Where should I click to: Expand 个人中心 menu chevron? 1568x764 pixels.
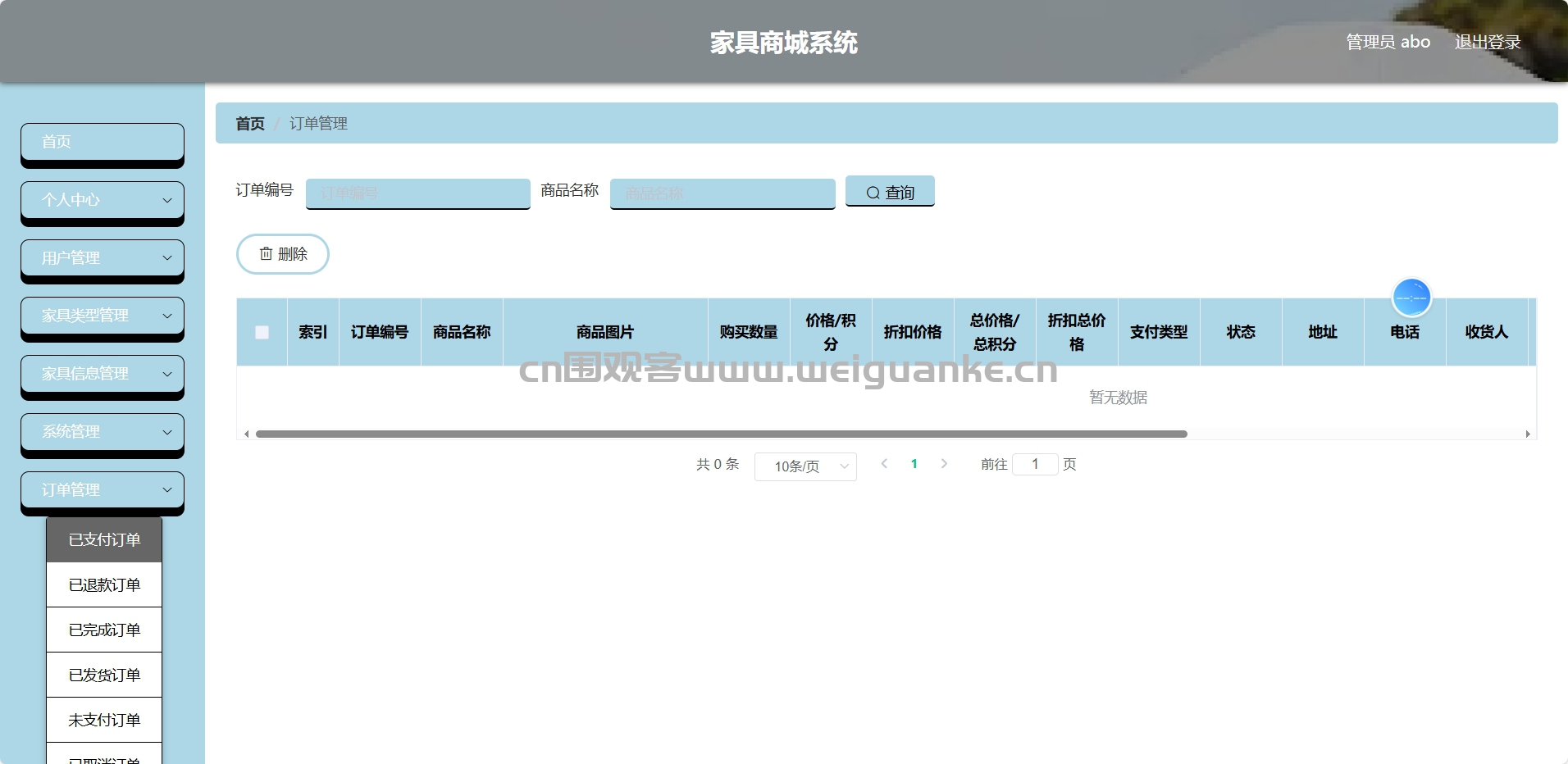click(167, 200)
